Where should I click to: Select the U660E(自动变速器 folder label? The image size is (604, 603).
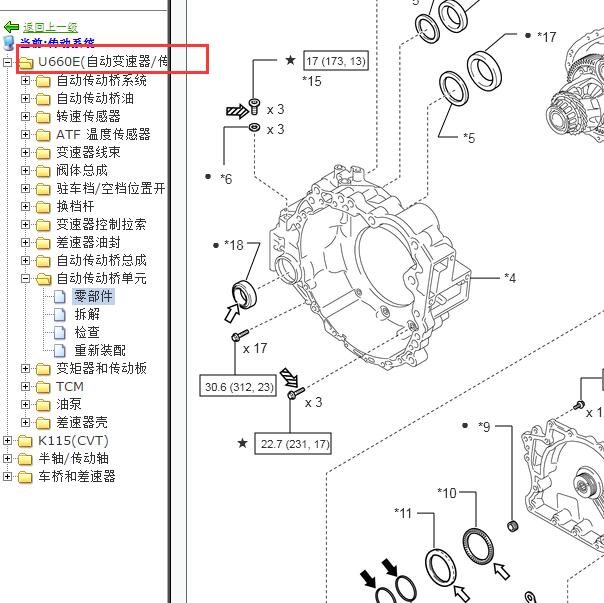click(103, 62)
